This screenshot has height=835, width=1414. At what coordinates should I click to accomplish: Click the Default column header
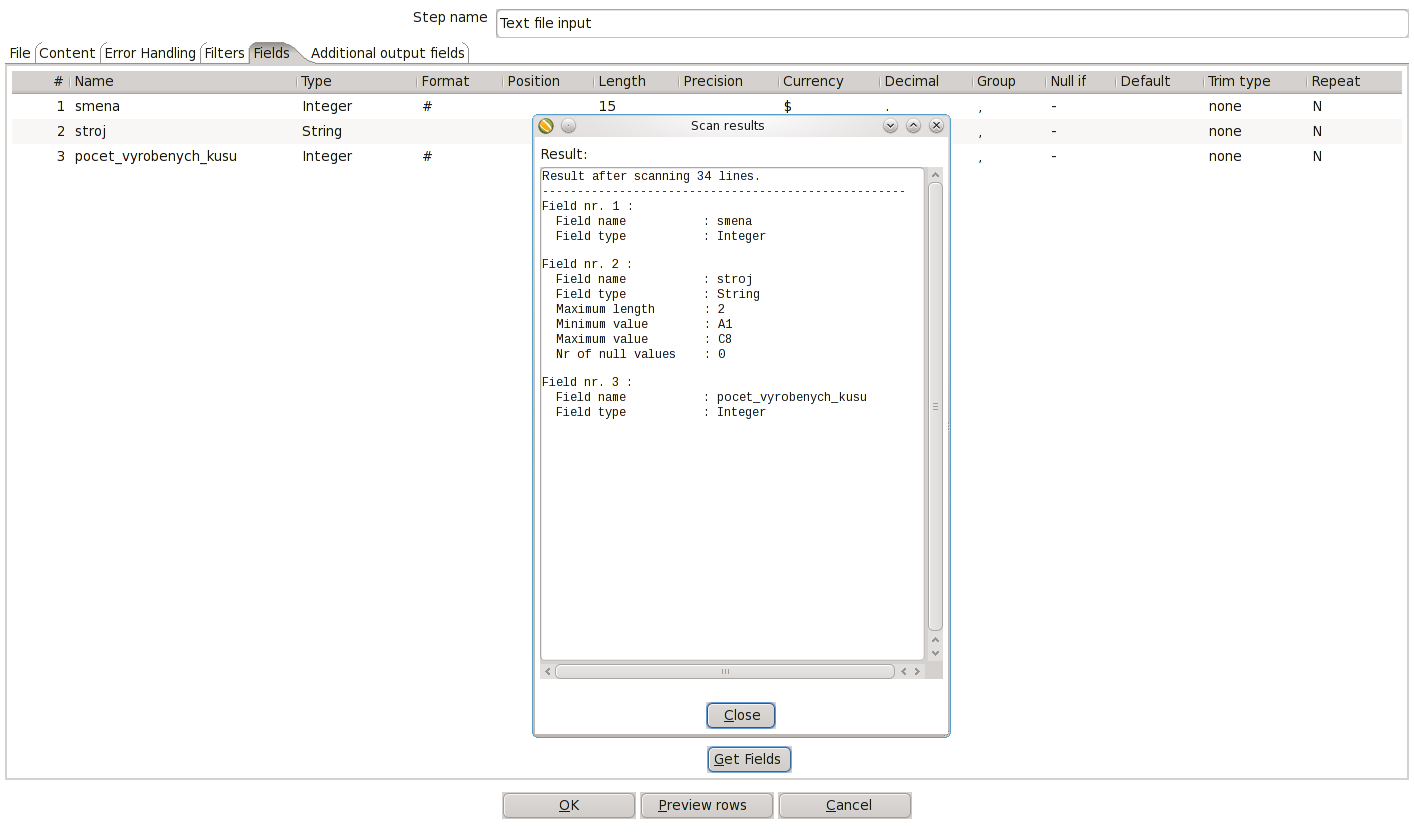tap(1160, 81)
